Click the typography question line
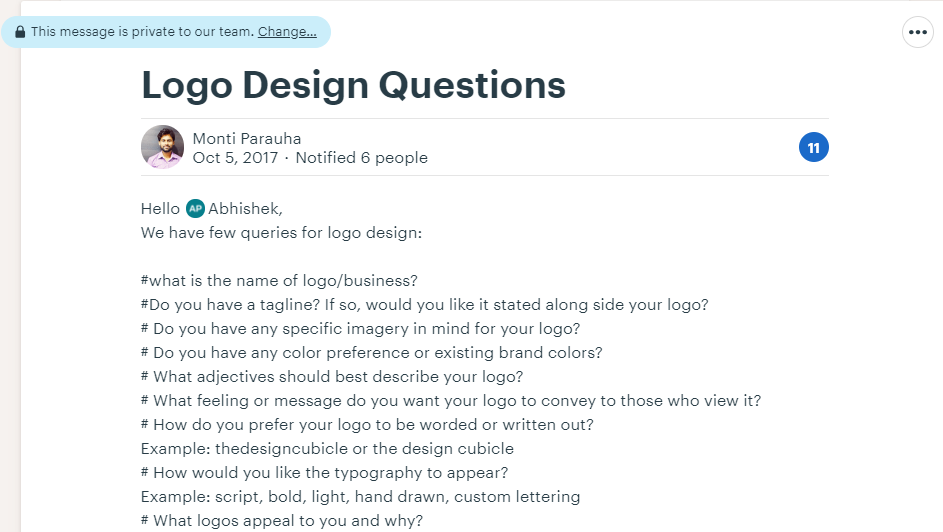The width and height of the screenshot is (943, 532). pyautogui.click(x=324, y=473)
